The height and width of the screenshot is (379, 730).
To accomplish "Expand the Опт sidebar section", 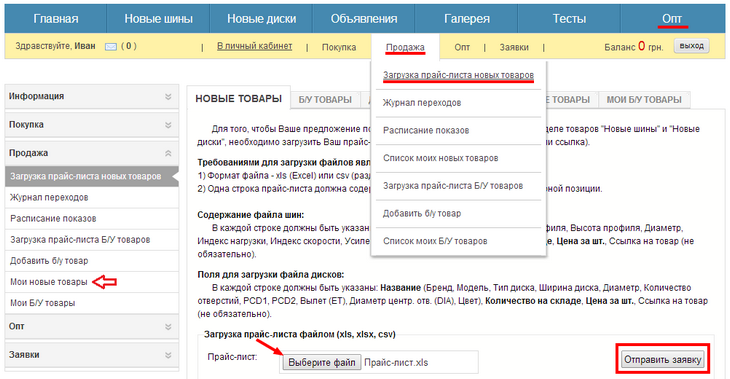I will (92, 326).
